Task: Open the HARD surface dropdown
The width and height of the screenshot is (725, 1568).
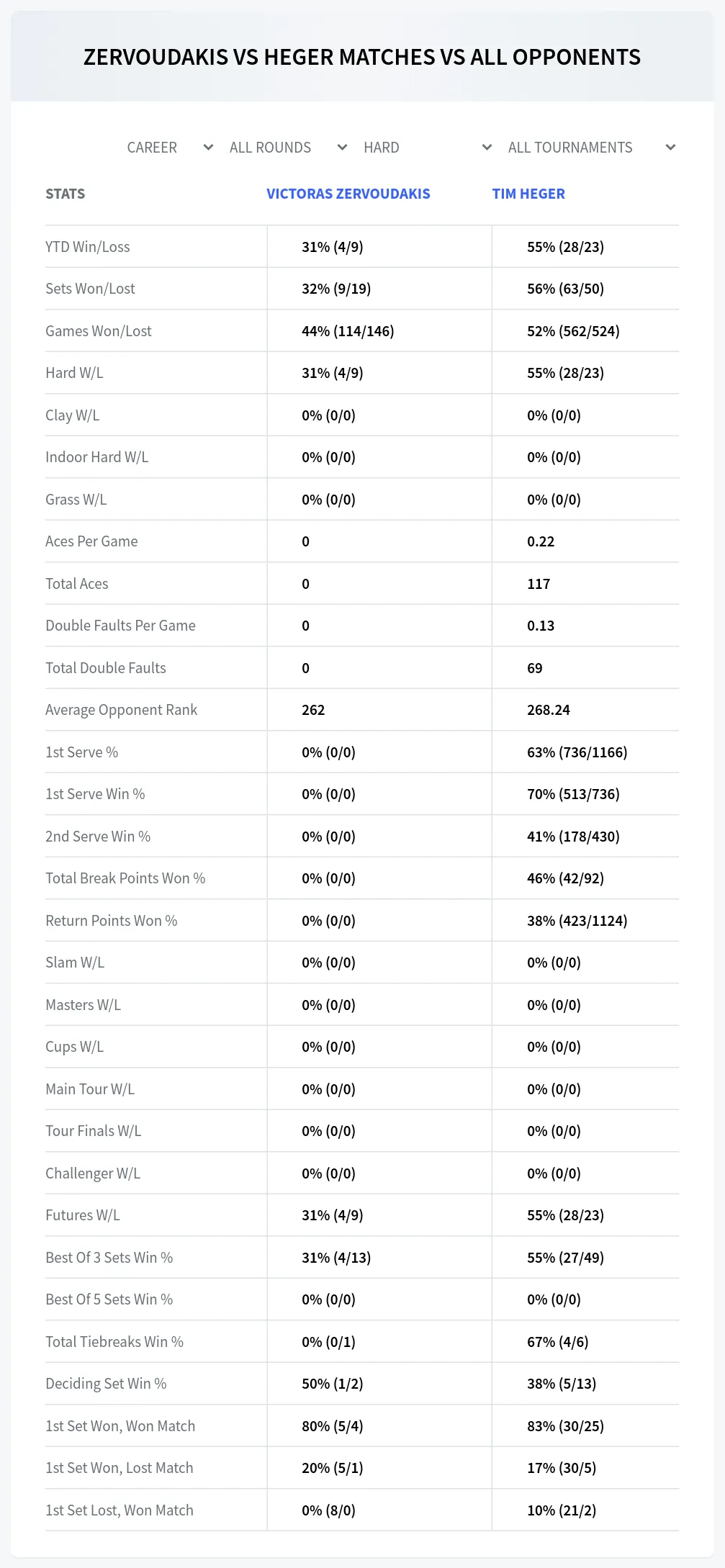Action: coord(428,148)
